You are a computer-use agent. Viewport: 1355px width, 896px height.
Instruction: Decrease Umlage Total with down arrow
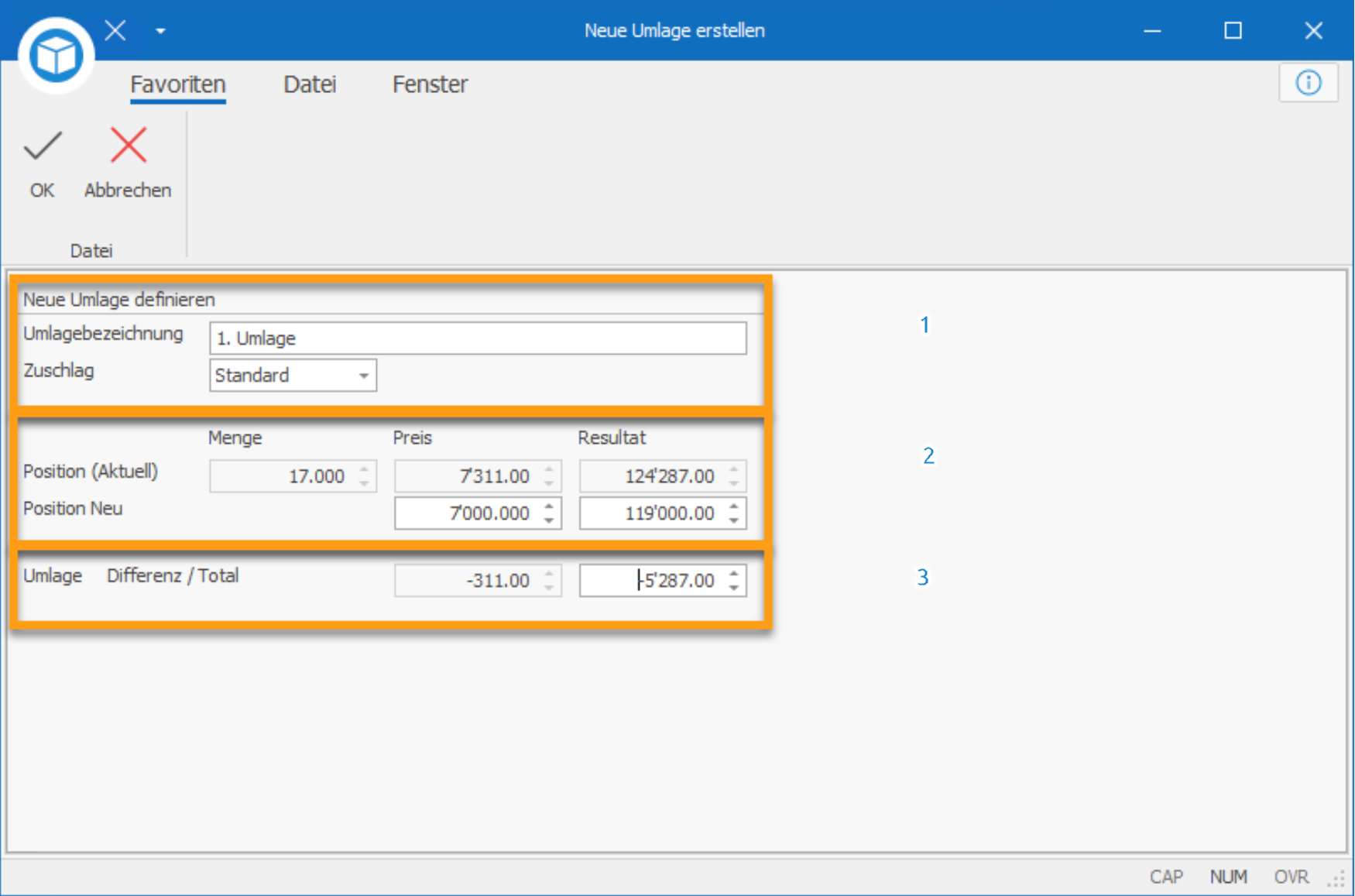[734, 589]
